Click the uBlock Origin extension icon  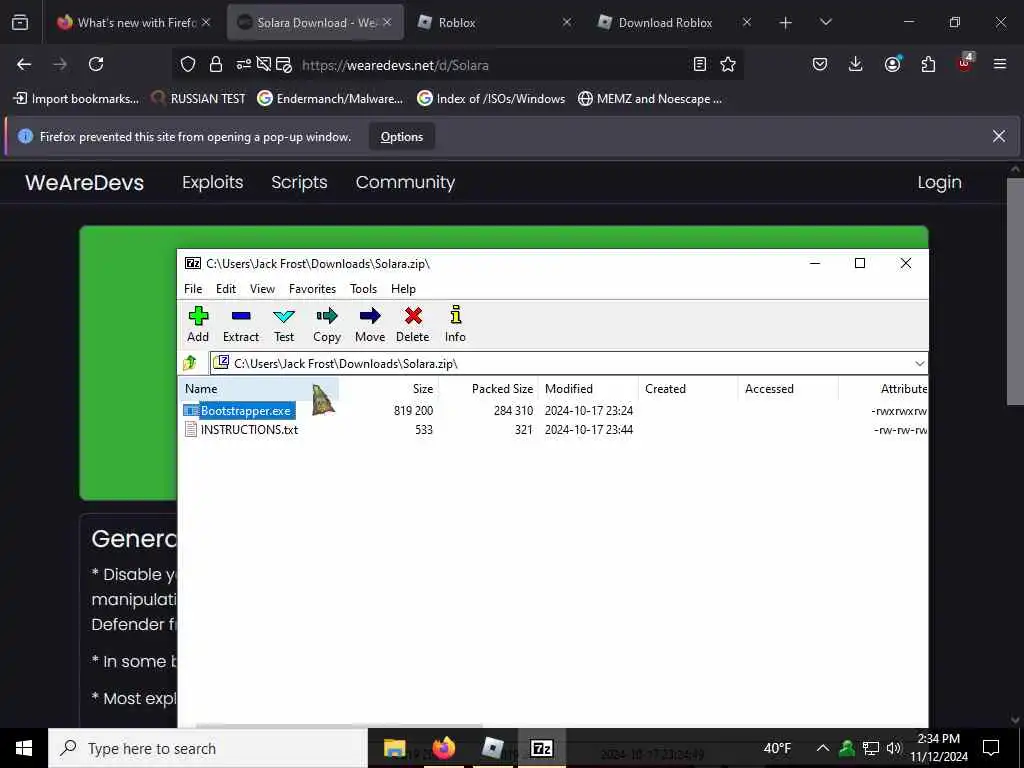tap(965, 63)
